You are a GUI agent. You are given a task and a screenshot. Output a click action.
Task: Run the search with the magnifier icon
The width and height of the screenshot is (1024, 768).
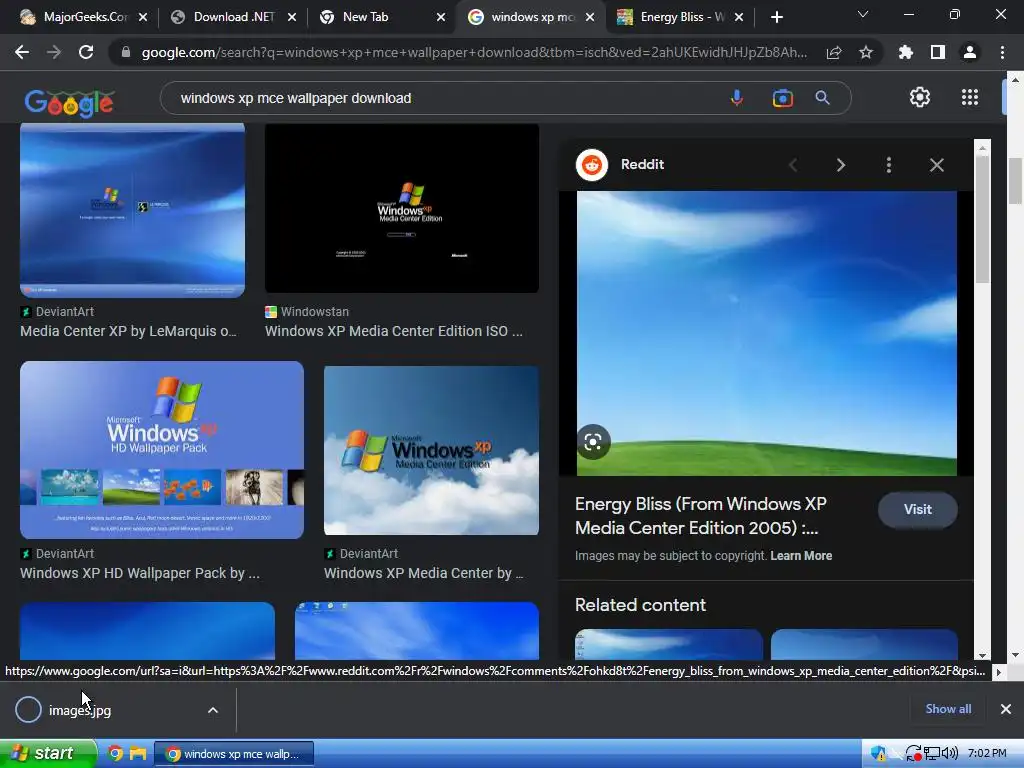click(822, 98)
